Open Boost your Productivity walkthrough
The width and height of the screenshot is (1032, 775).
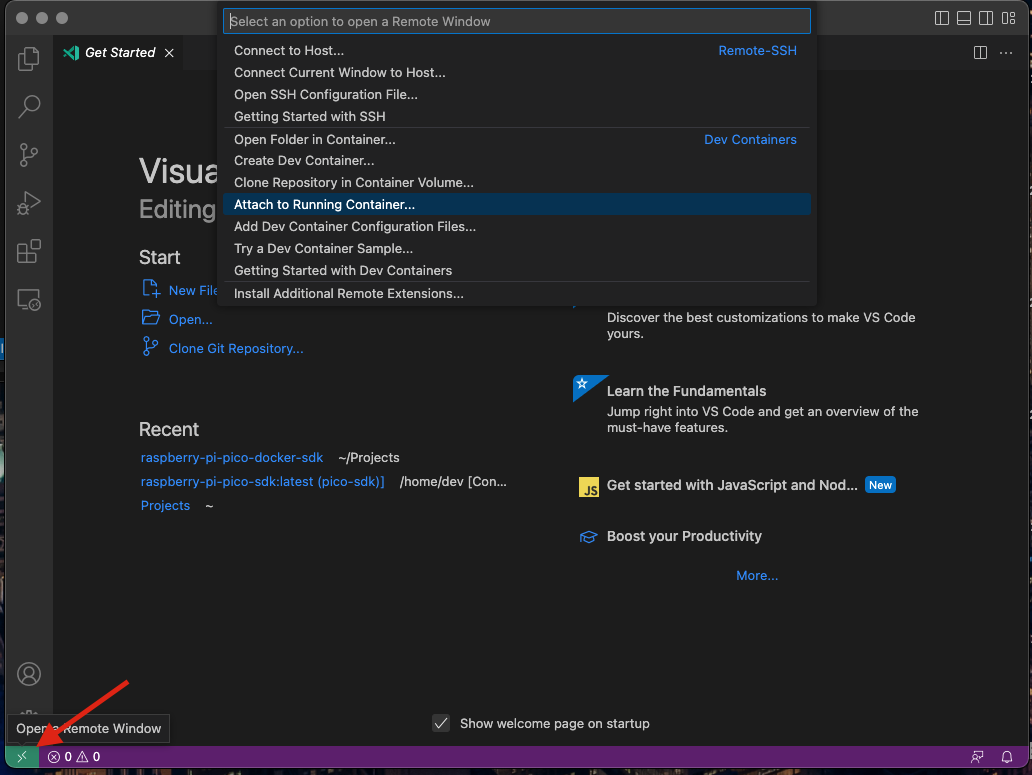tap(684, 536)
